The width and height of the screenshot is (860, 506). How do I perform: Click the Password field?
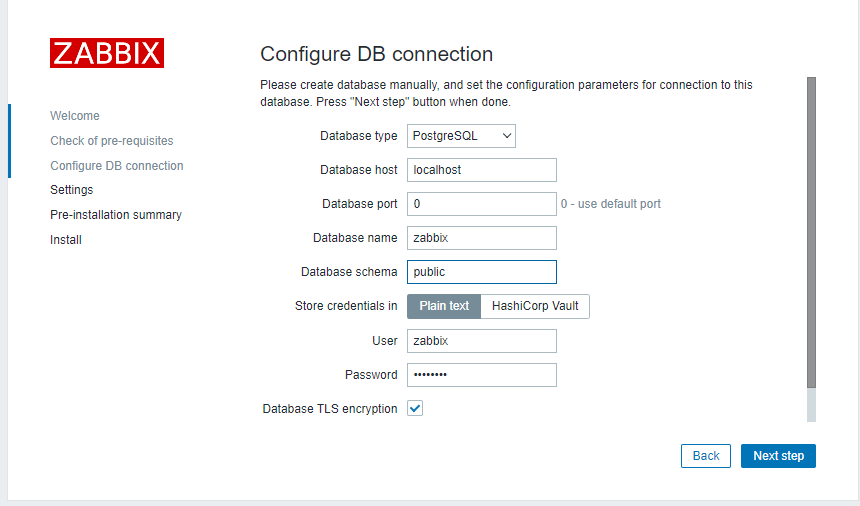pyautogui.click(x=481, y=375)
